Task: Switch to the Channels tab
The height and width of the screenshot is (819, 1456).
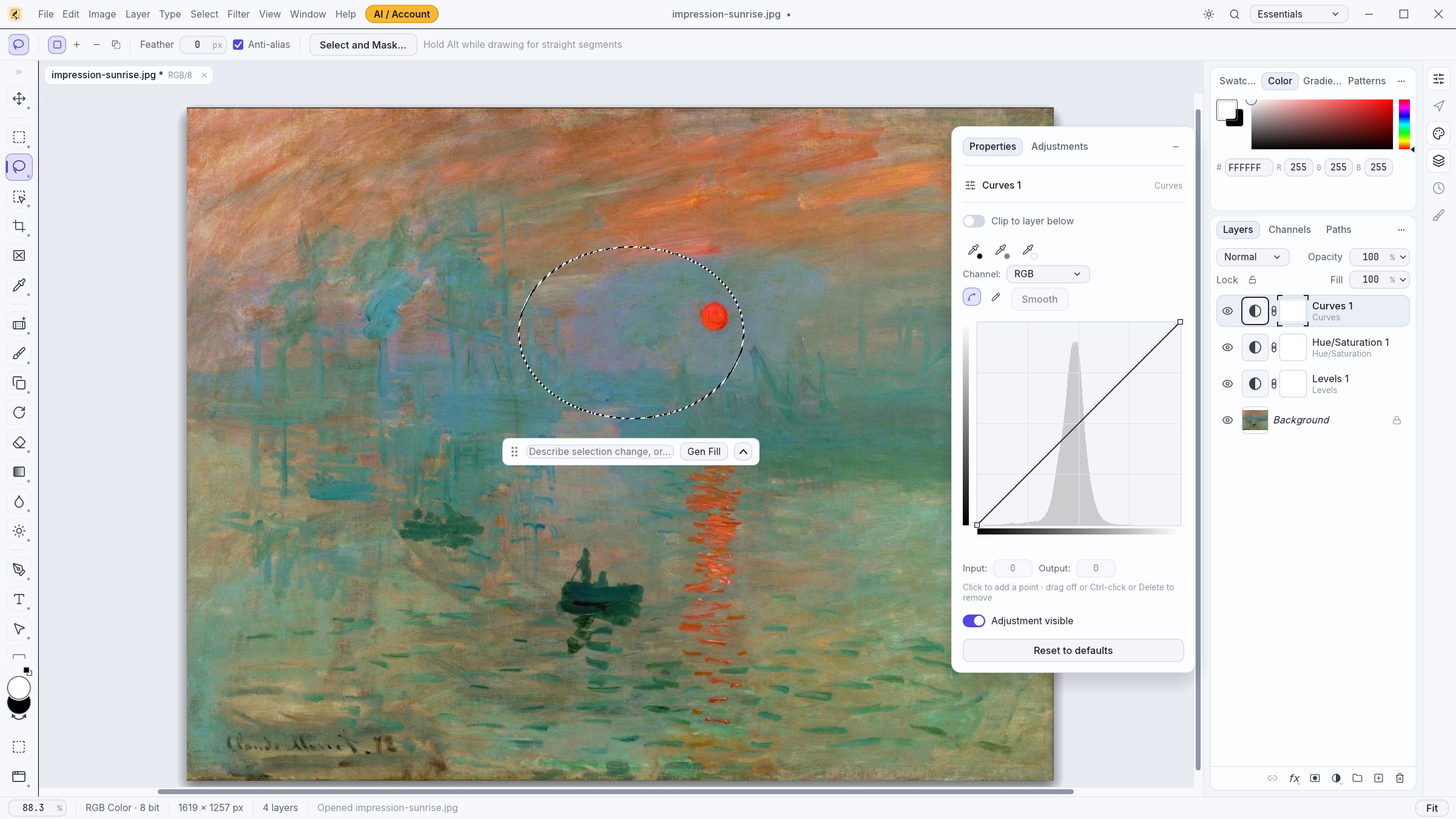Action: tap(1289, 229)
